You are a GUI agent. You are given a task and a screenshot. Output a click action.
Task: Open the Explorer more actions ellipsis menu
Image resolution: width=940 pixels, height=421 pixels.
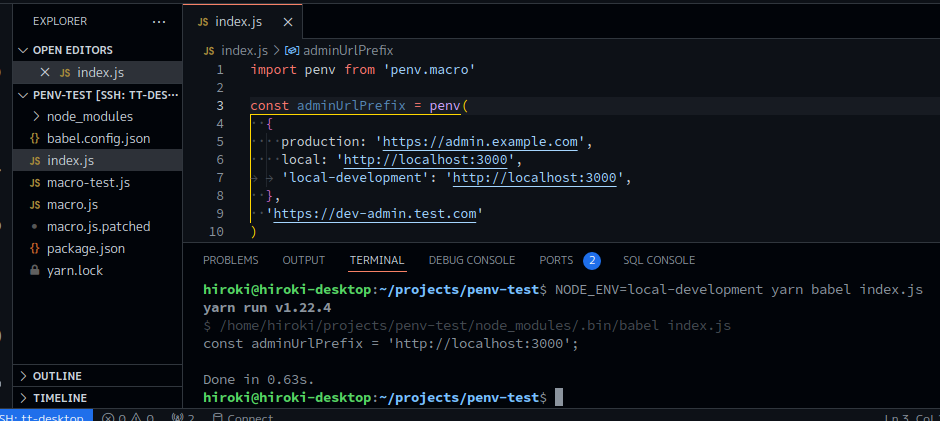pyautogui.click(x=159, y=20)
